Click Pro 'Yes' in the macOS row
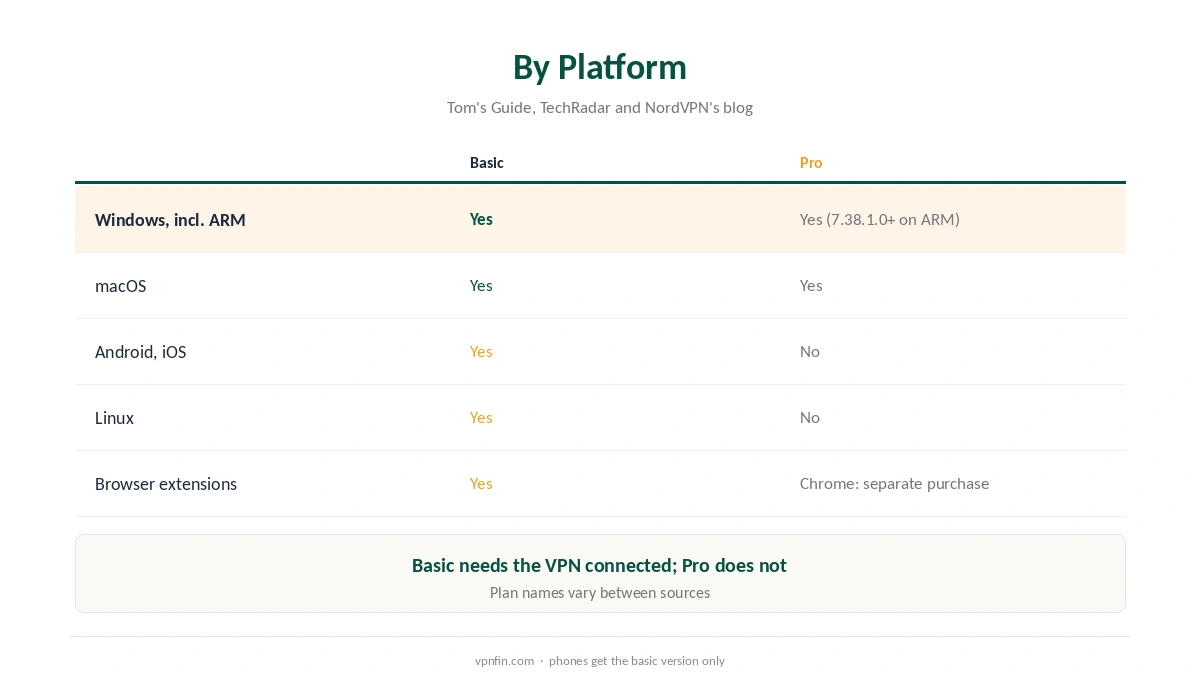This screenshot has width=1200, height=680. click(x=811, y=285)
